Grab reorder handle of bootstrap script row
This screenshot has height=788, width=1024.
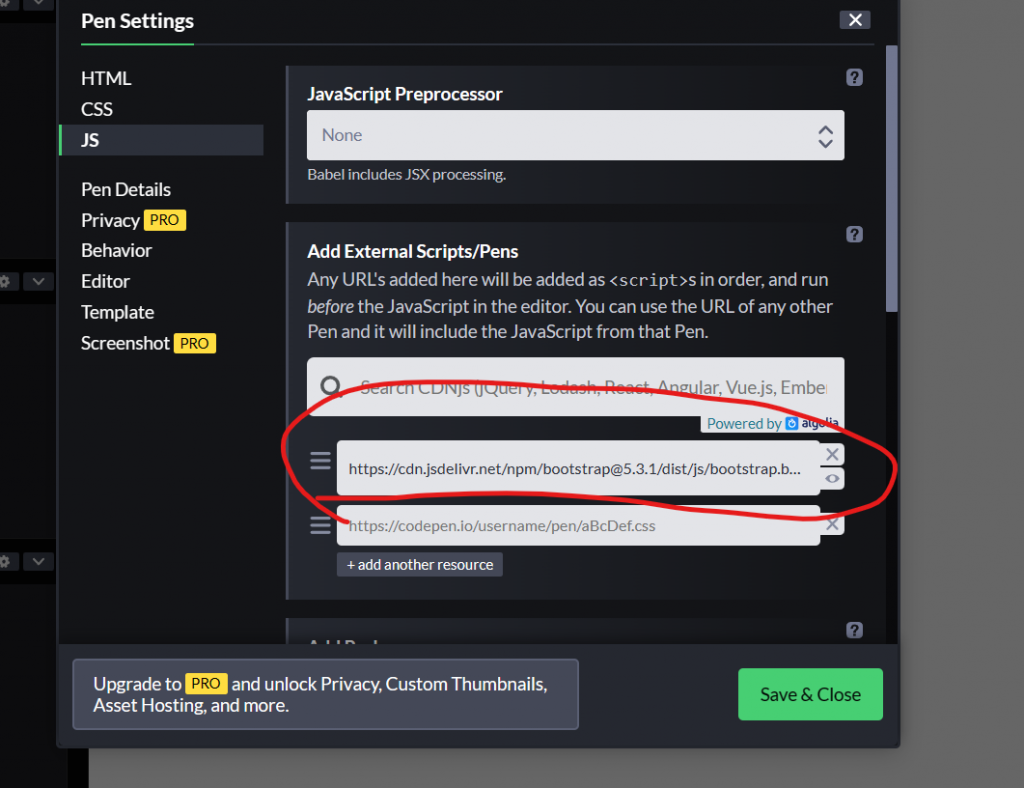click(x=320, y=461)
